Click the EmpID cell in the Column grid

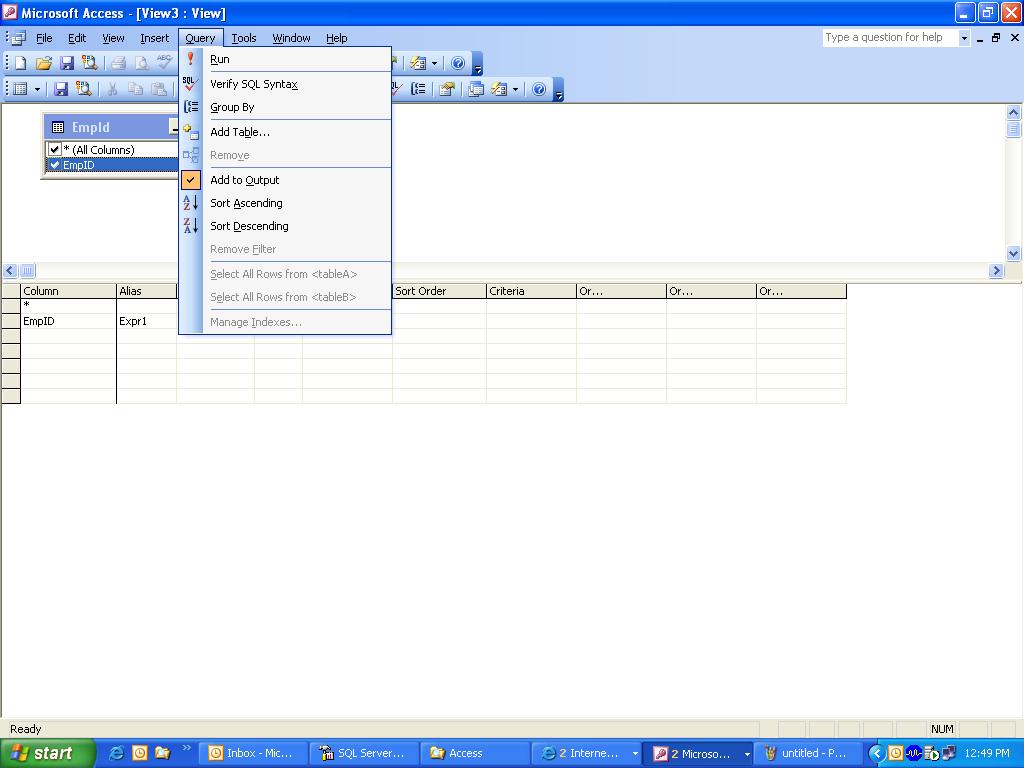pos(69,321)
